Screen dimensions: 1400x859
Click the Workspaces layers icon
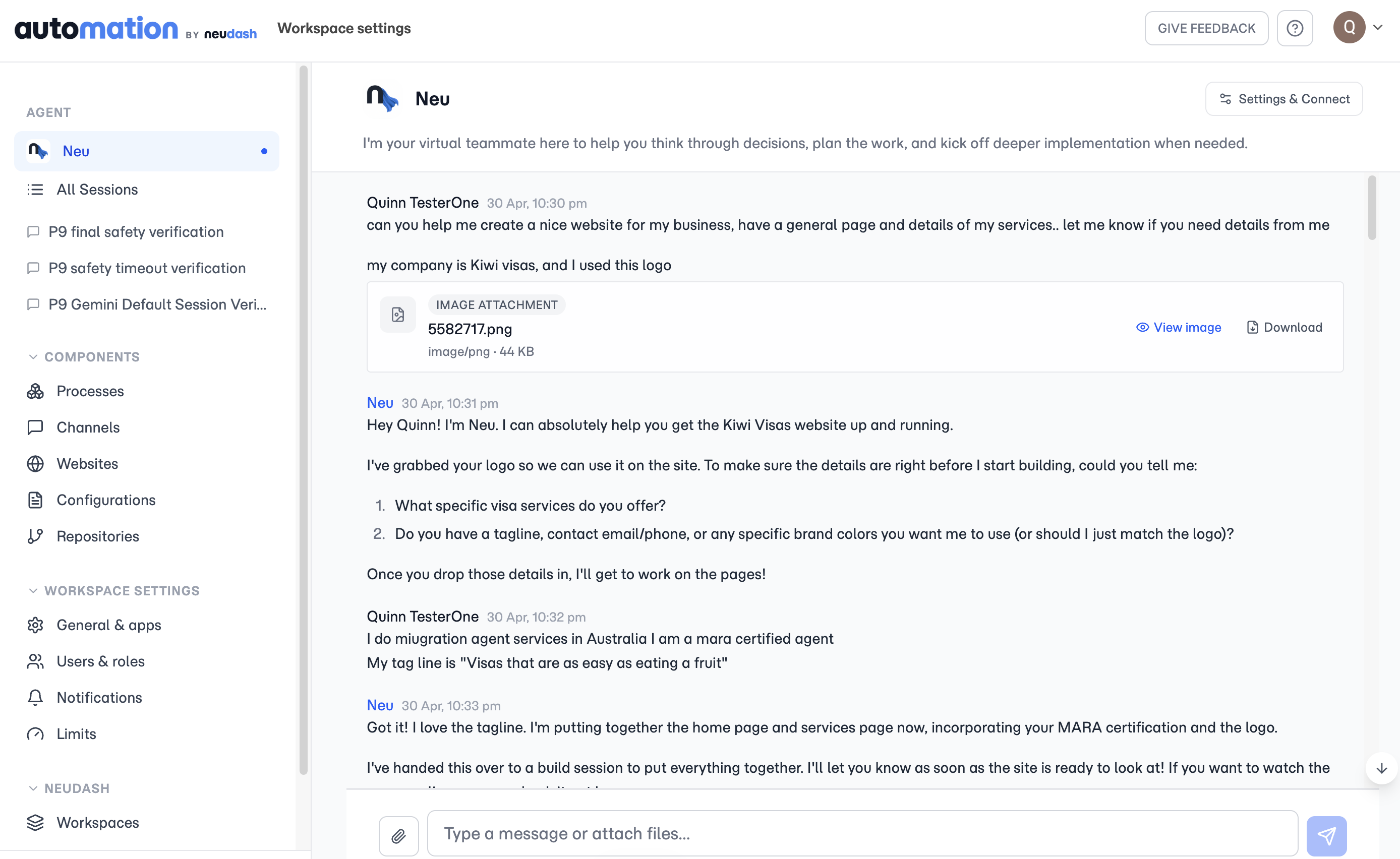[35, 823]
